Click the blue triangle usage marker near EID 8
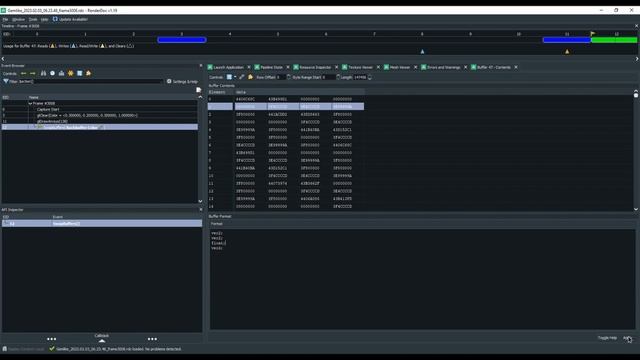 [x=422, y=52]
